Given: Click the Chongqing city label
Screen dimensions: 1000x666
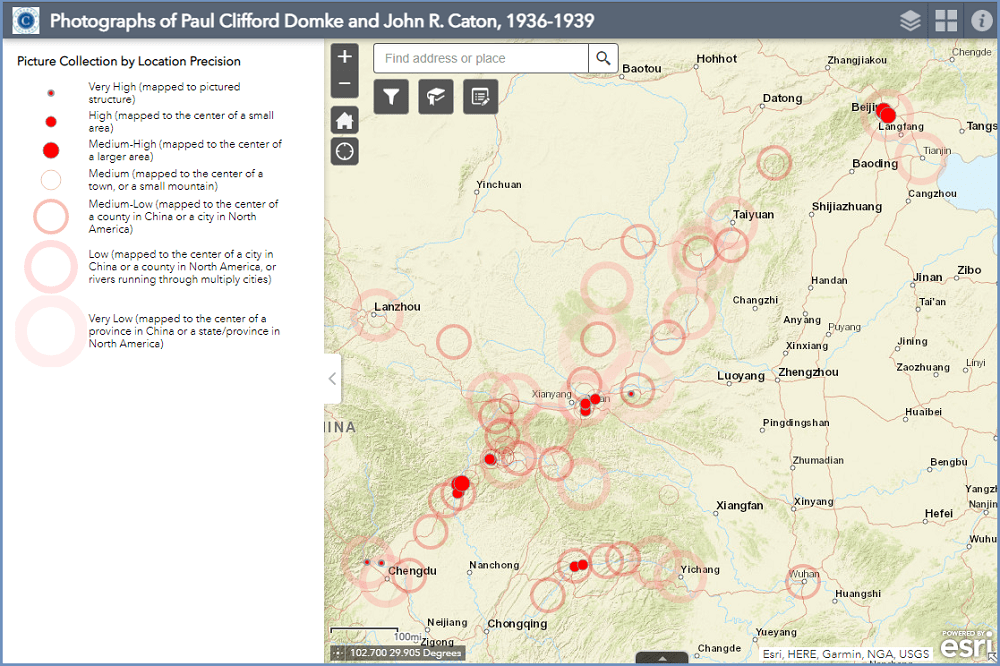Looking at the screenshot, I should [517, 624].
